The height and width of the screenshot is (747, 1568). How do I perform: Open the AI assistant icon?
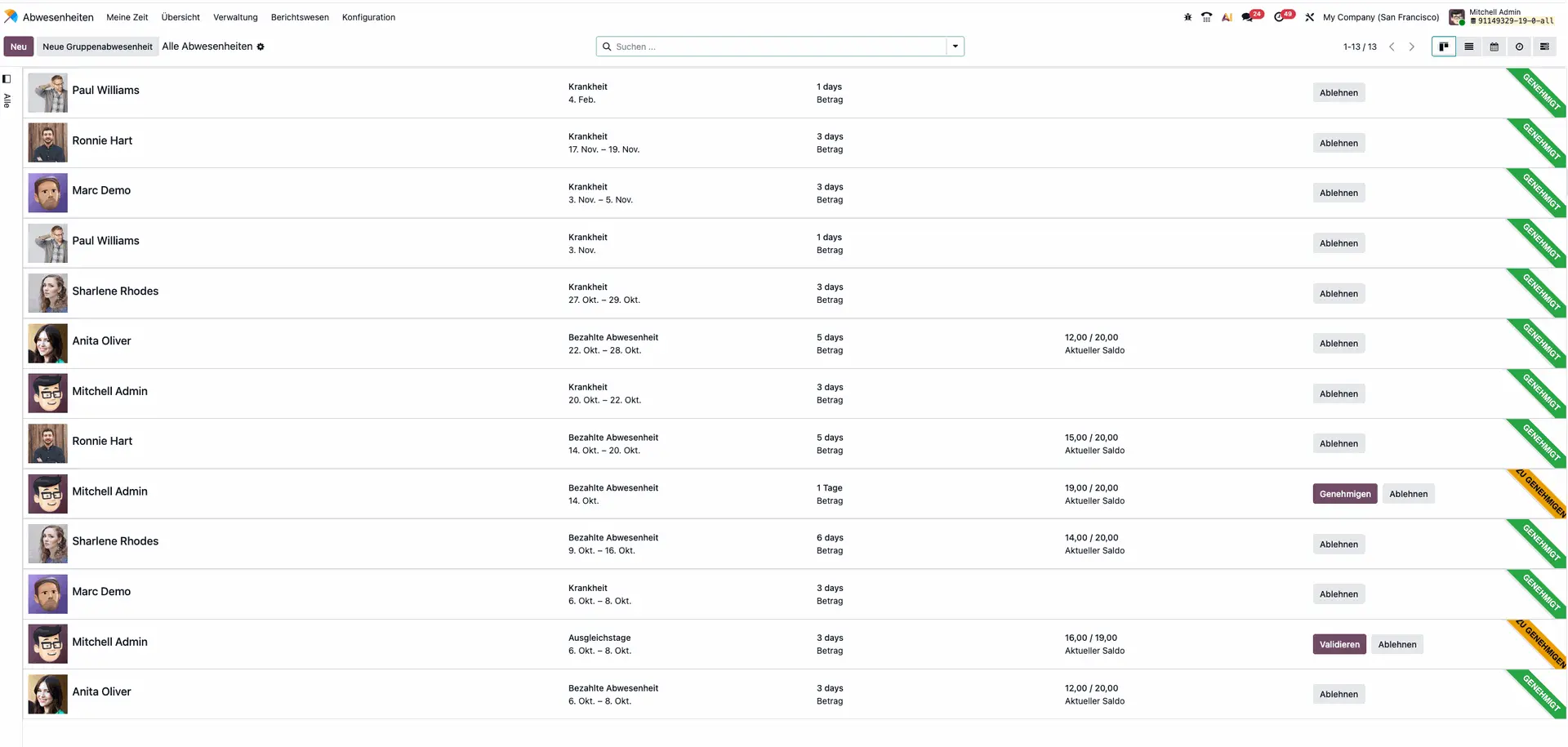(1227, 17)
